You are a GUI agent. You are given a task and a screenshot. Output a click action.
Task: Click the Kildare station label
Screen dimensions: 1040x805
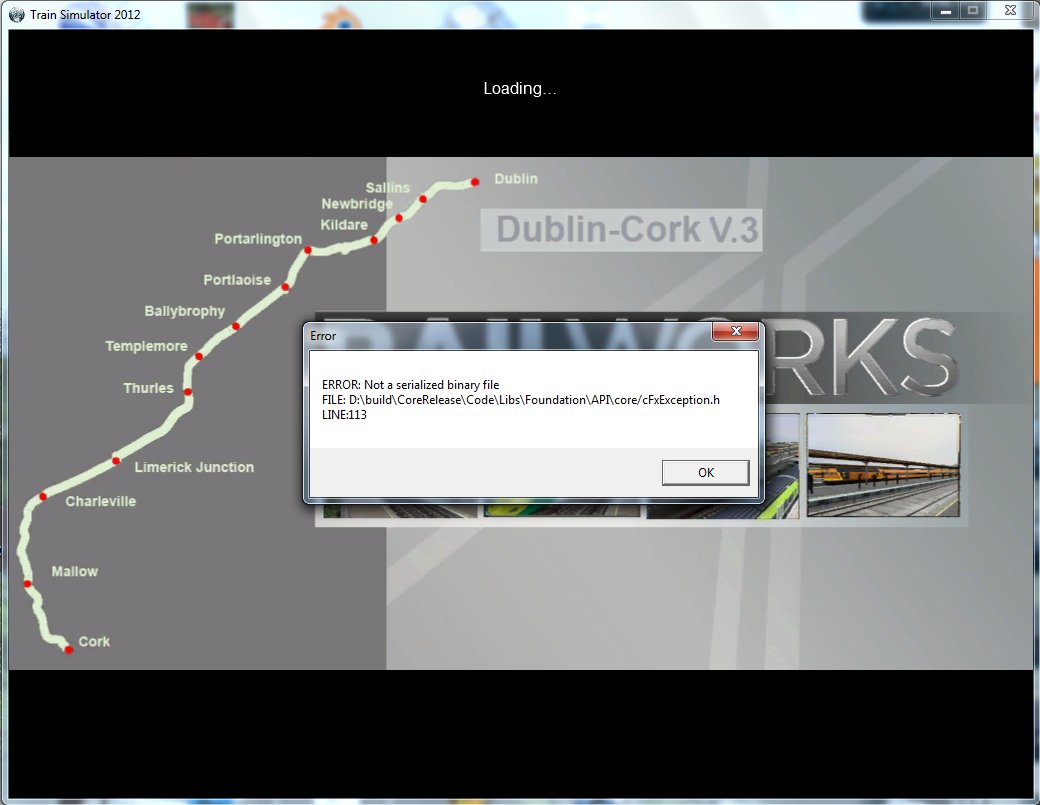tap(344, 225)
